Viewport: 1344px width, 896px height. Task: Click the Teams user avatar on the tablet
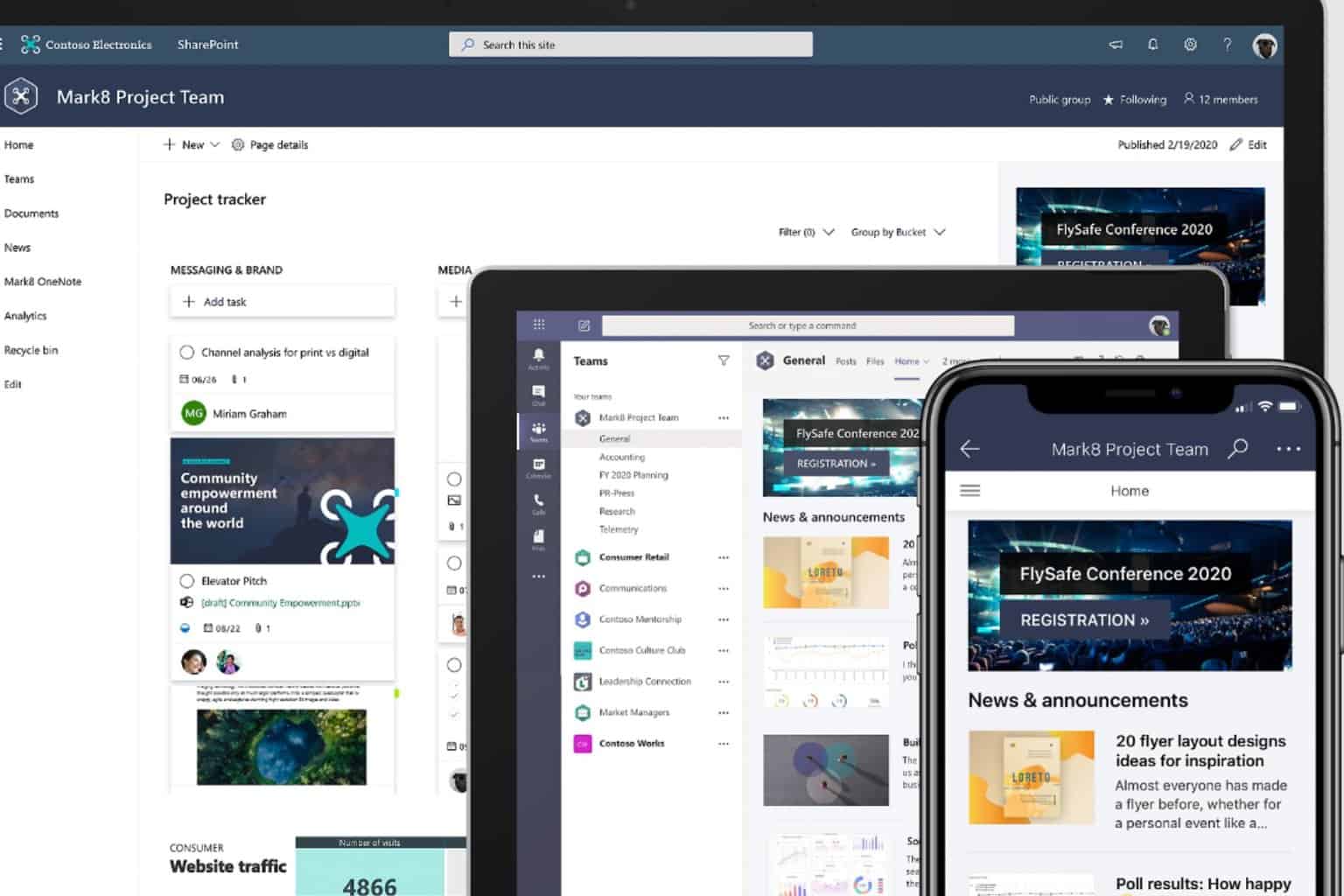click(1159, 325)
